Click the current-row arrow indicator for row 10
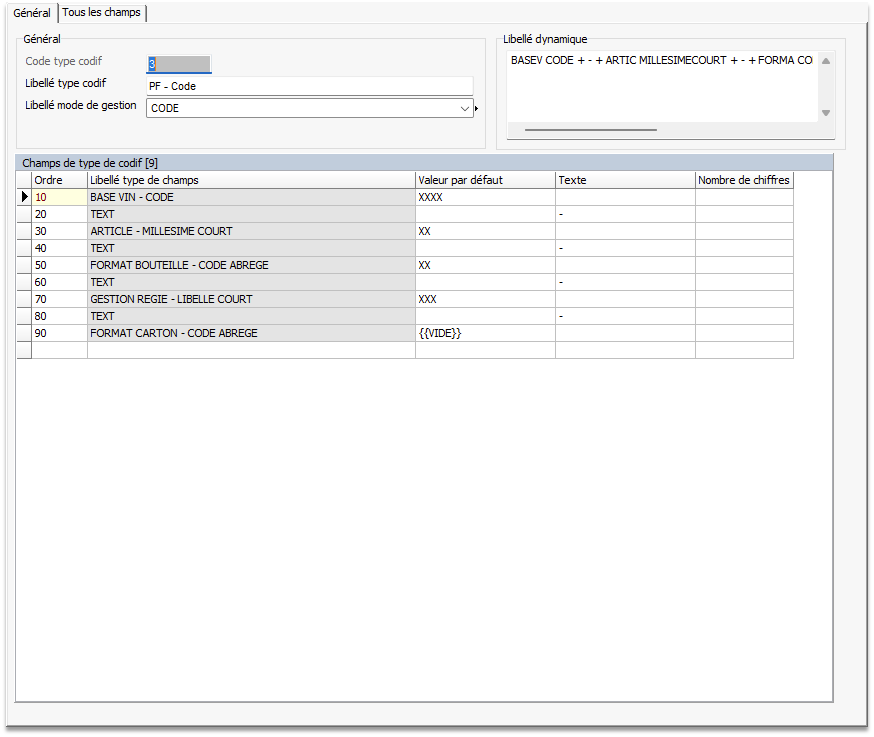 coord(24,197)
